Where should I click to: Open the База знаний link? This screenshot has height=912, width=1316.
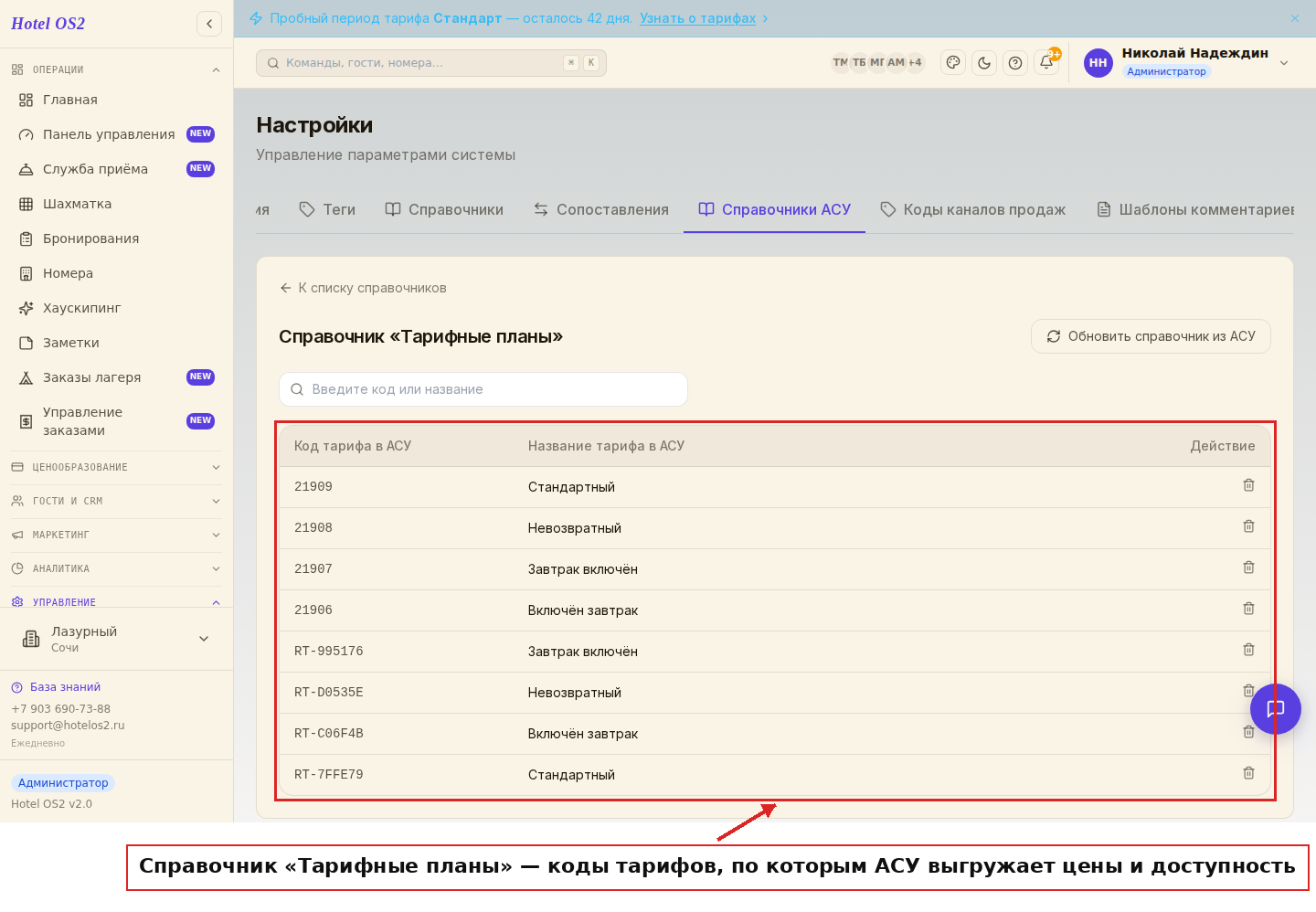(56, 687)
